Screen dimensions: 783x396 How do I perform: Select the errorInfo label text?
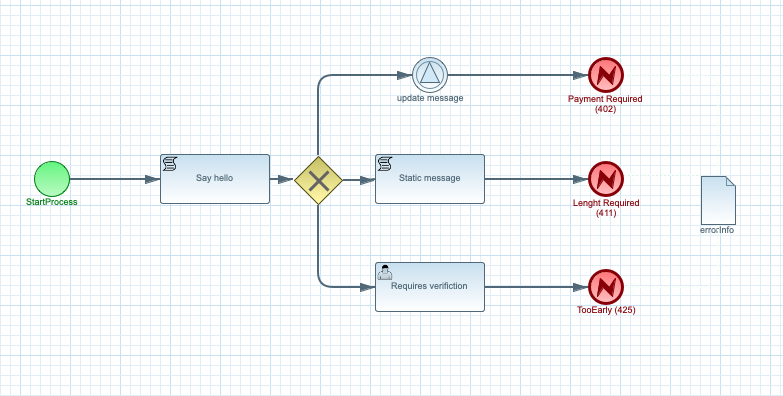(718, 230)
